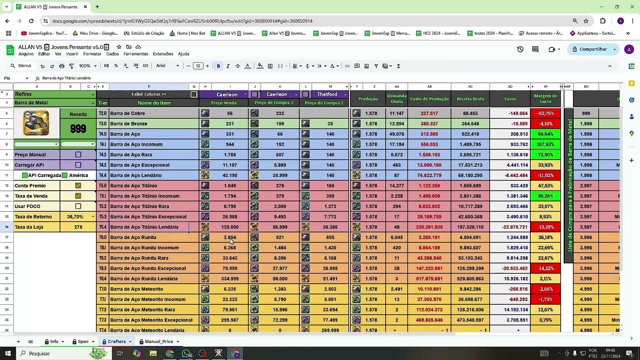Open the cell borders tool
The width and height of the screenshot is (640, 360).
(270, 66)
